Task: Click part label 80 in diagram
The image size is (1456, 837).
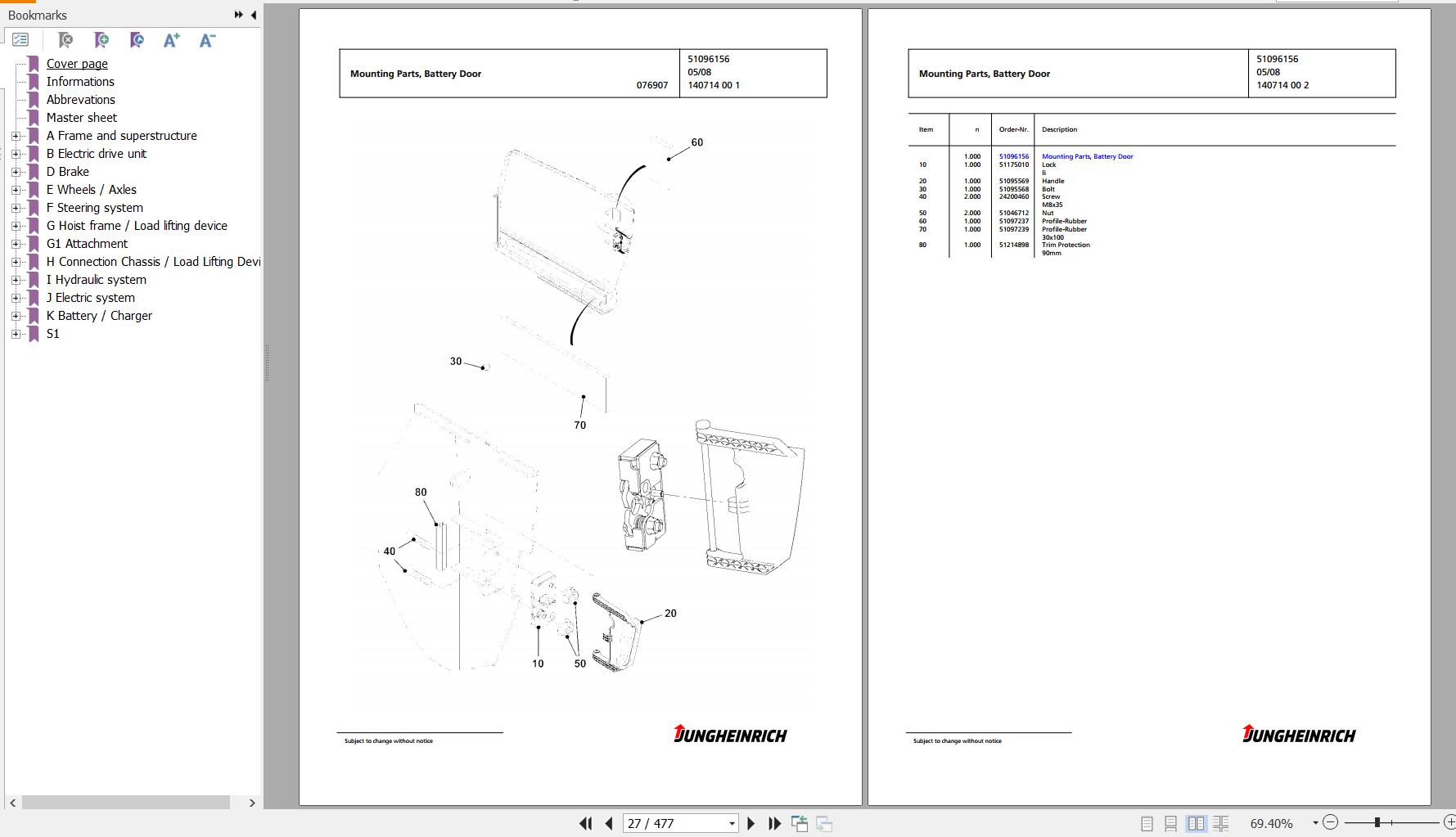Action: click(x=421, y=492)
